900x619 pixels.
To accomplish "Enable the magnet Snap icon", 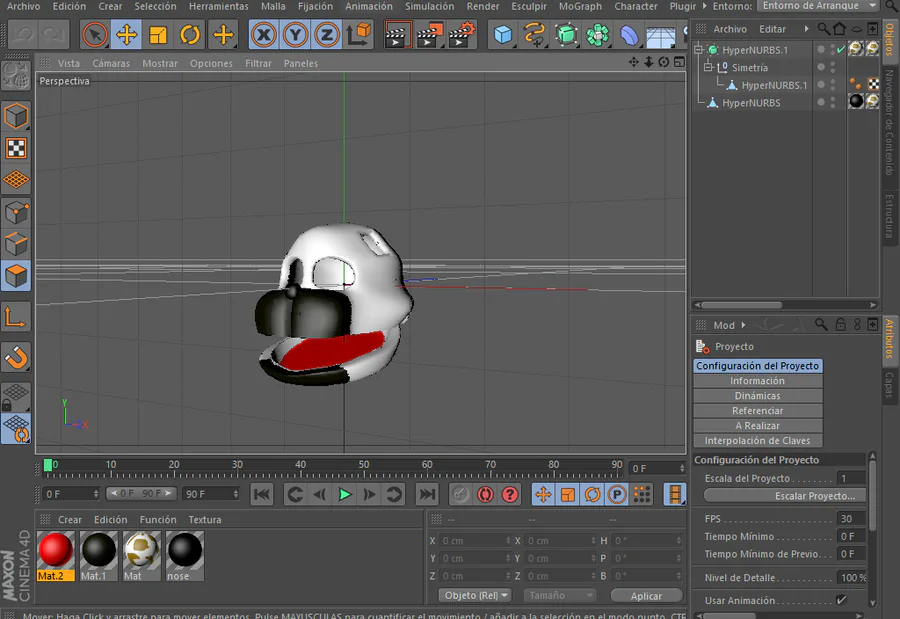I will click(x=16, y=357).
